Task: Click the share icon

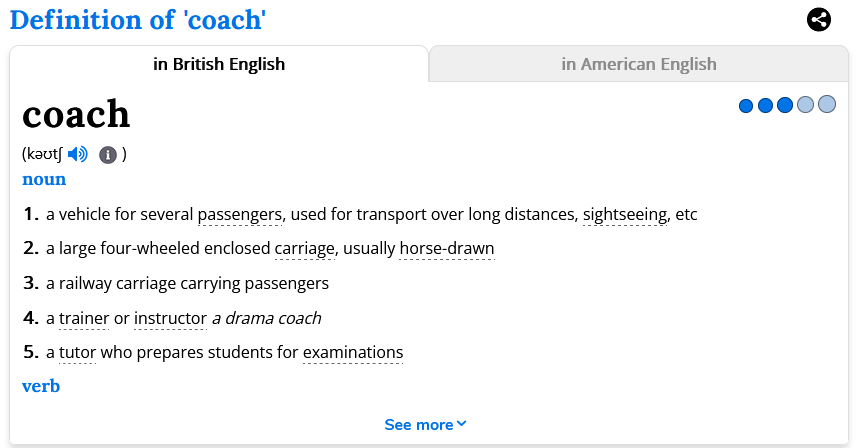Action: point(819,19)
